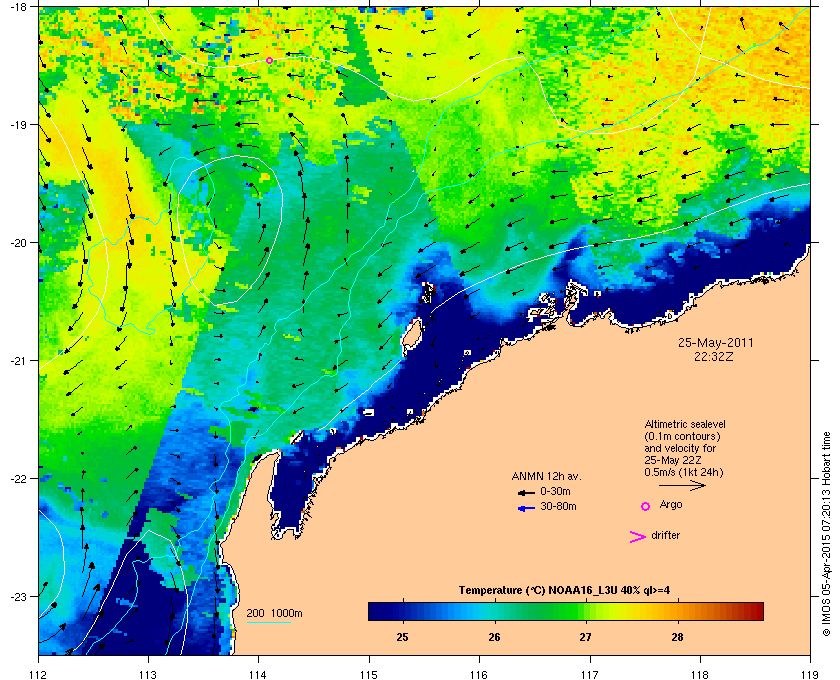Click the black 0-30m legend arrow
The image size is (840, 680).
point(526,492)
